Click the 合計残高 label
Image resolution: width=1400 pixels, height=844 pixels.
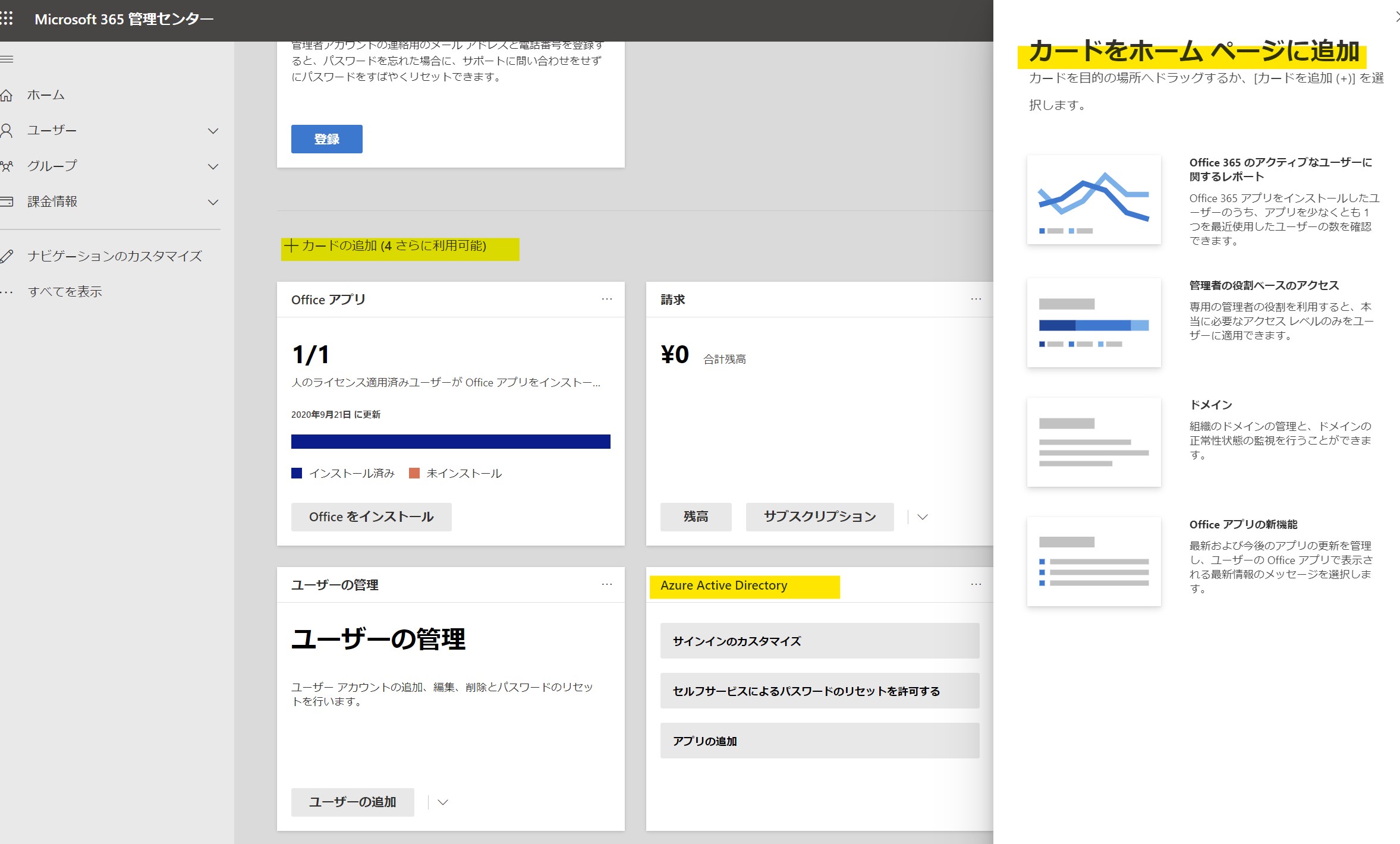[725, 359]
